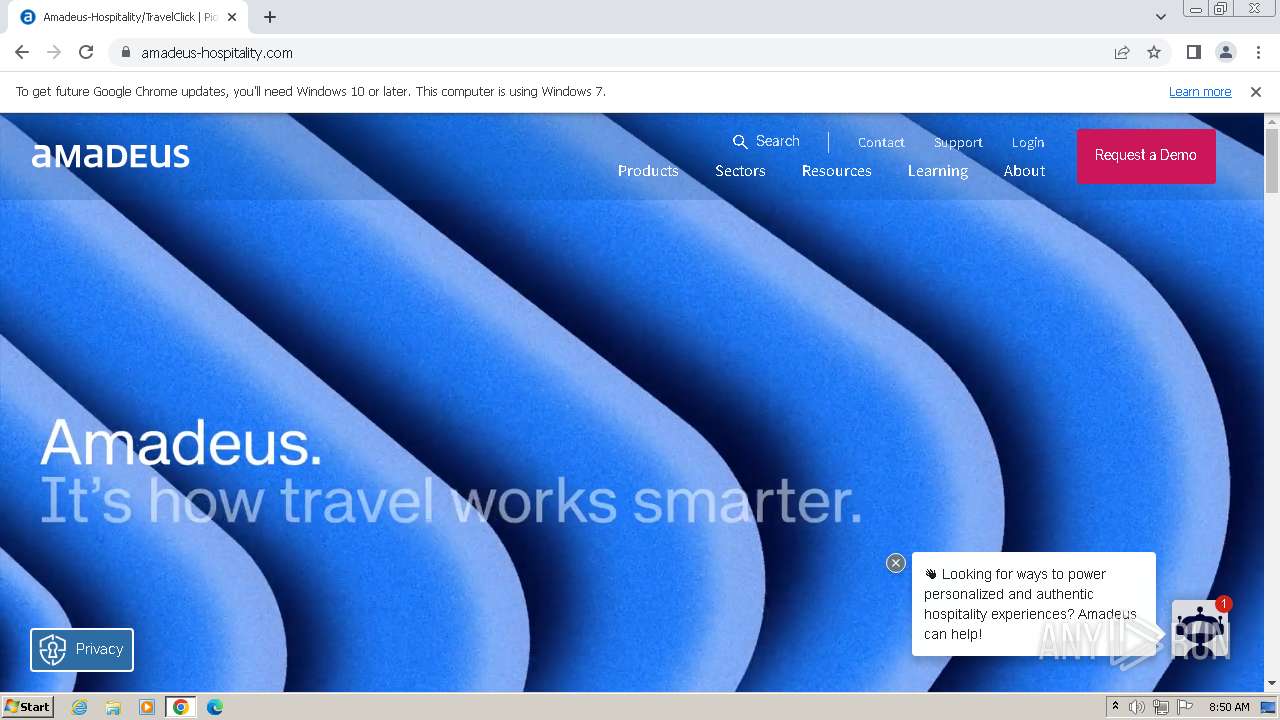Dismiss the Chrome update notification bar
This screenshot has height=720, width=1280.
[1256, 91]
